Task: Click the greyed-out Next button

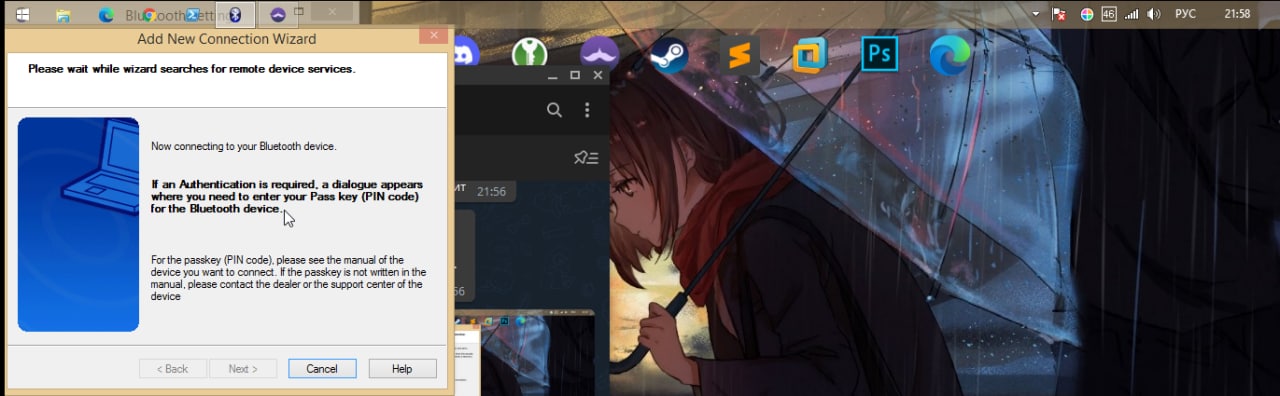Action: 243,369
